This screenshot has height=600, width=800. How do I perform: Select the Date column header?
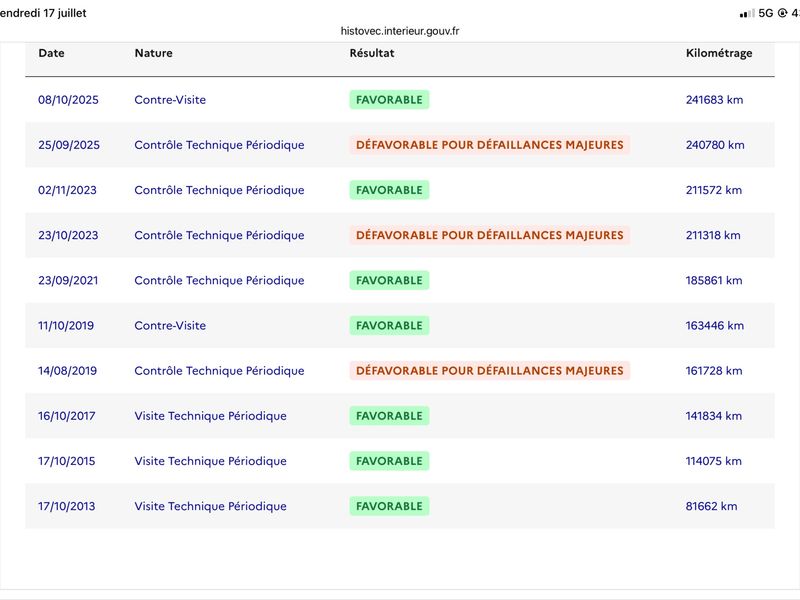click(51, 53)
